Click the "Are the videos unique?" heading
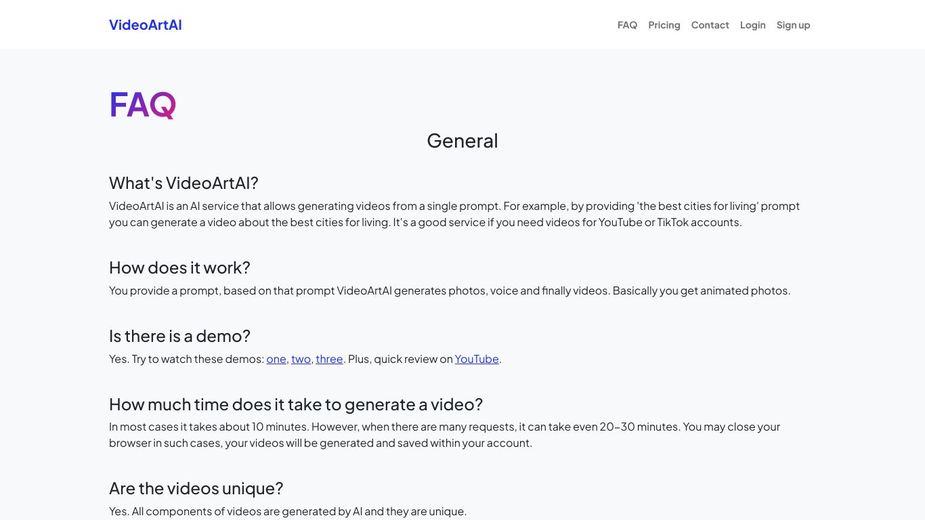925x520 pixels. click(196, 488)
